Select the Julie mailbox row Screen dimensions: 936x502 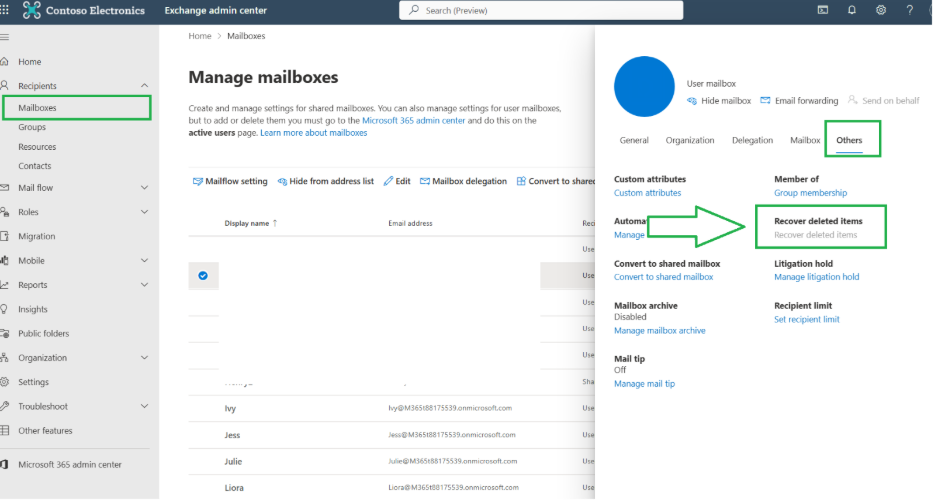click(392, 461)
